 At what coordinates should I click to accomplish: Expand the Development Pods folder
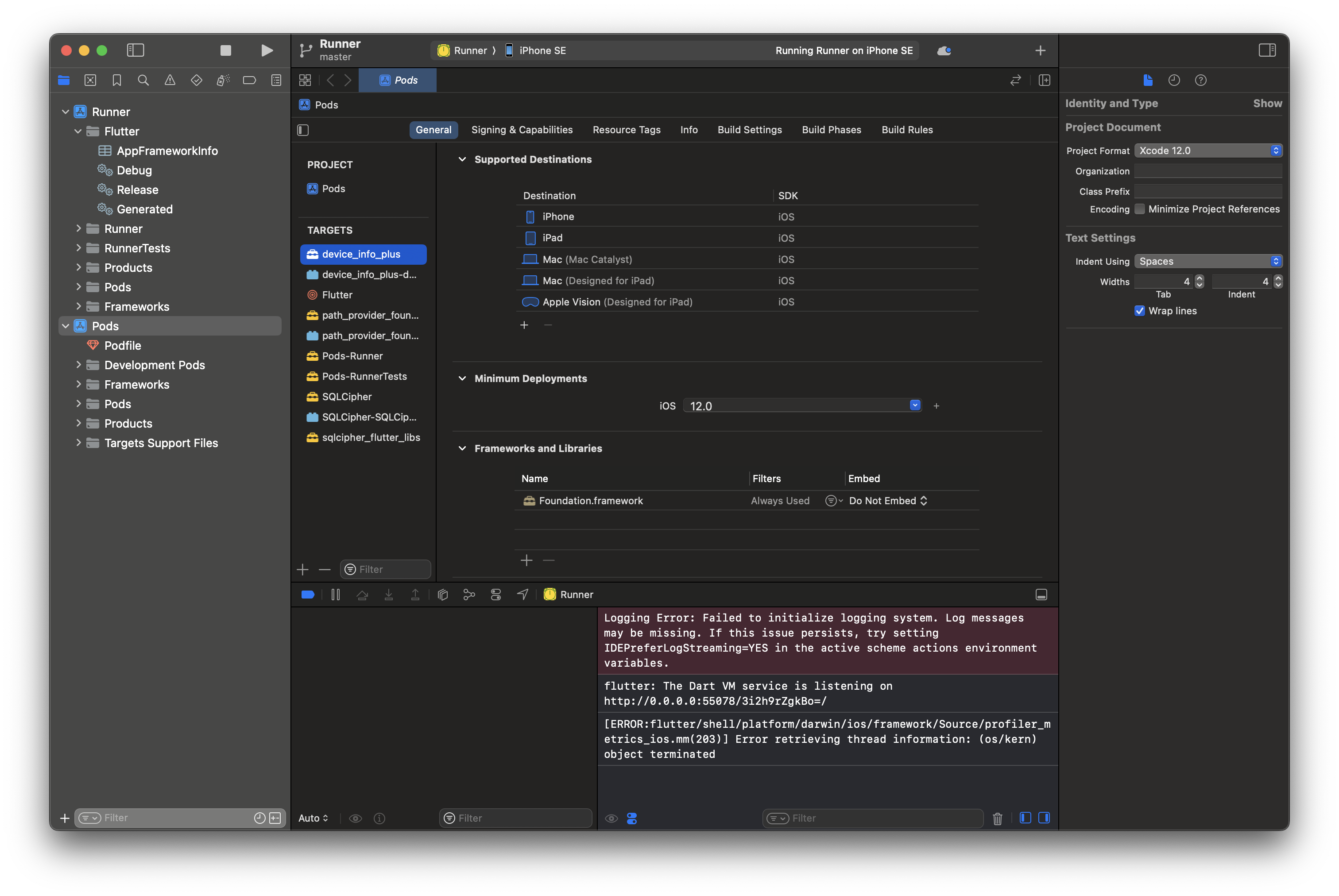tap(78, 365)
